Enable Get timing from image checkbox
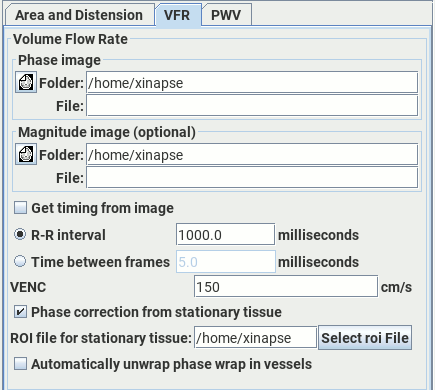435x390 pixels. coord(20,208)
